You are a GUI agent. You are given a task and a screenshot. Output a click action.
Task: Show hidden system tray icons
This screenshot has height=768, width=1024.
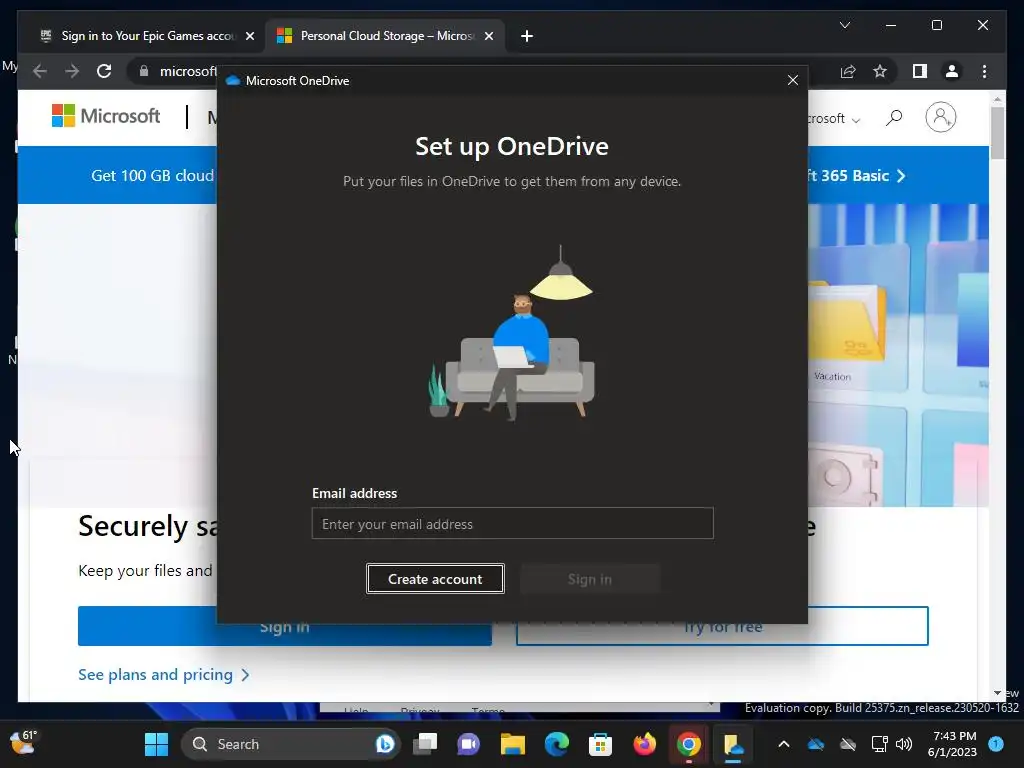(x=784, y=744)
